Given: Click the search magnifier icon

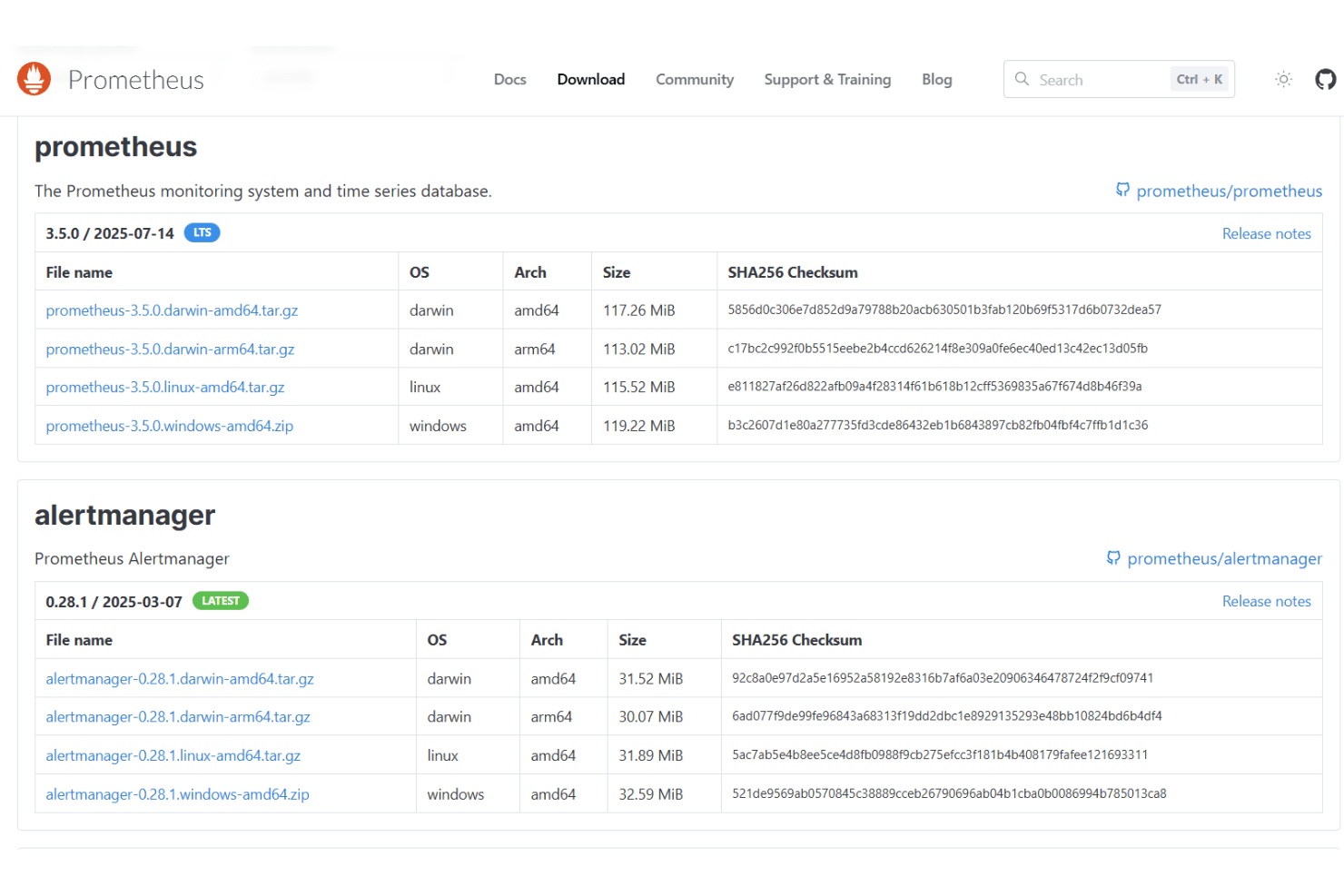Looking at the screenshot, I should [1022, 79].
